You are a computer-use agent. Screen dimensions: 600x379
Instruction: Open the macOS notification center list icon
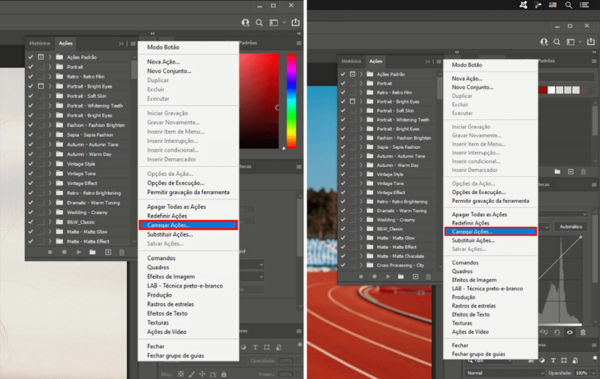[584, 5]
